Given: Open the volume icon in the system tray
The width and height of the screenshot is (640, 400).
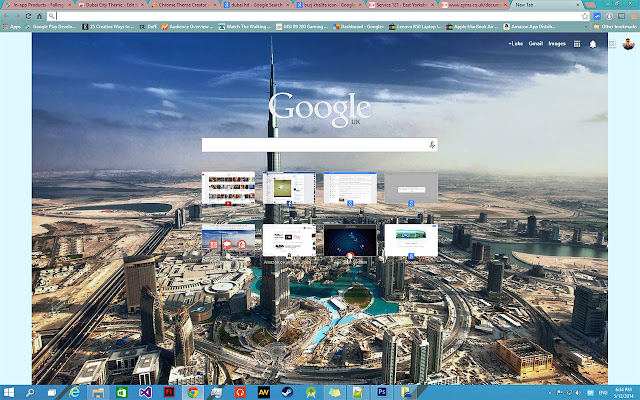Looking at the screenshot, I should coord(578,393).
